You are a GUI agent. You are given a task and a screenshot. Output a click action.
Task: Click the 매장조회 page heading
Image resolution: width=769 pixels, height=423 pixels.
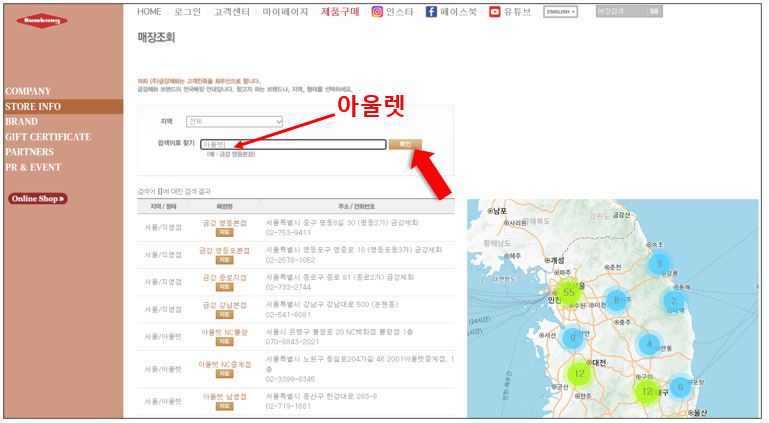(156, 37)
